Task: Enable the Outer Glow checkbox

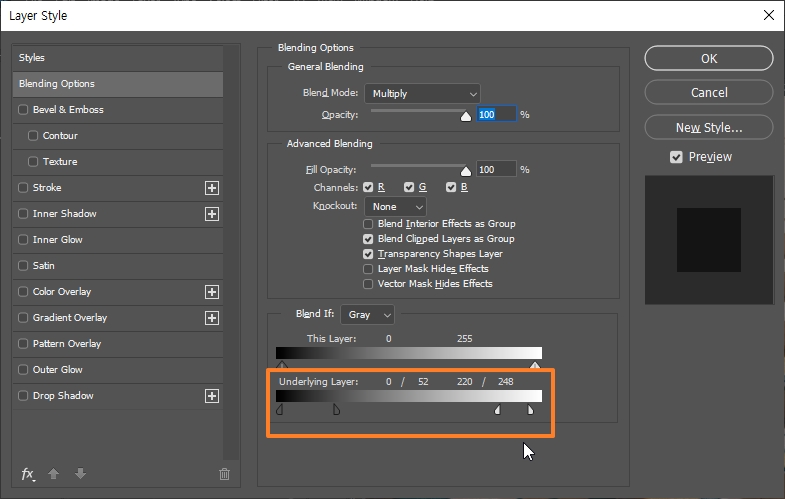Action: point(23,370)
